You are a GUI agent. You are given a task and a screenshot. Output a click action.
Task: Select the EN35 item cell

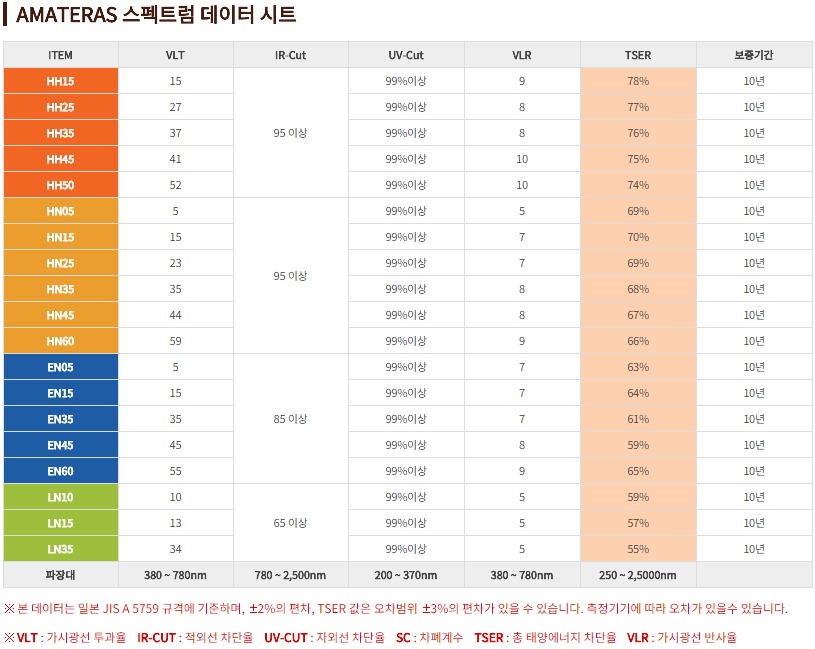click(61, 419)
